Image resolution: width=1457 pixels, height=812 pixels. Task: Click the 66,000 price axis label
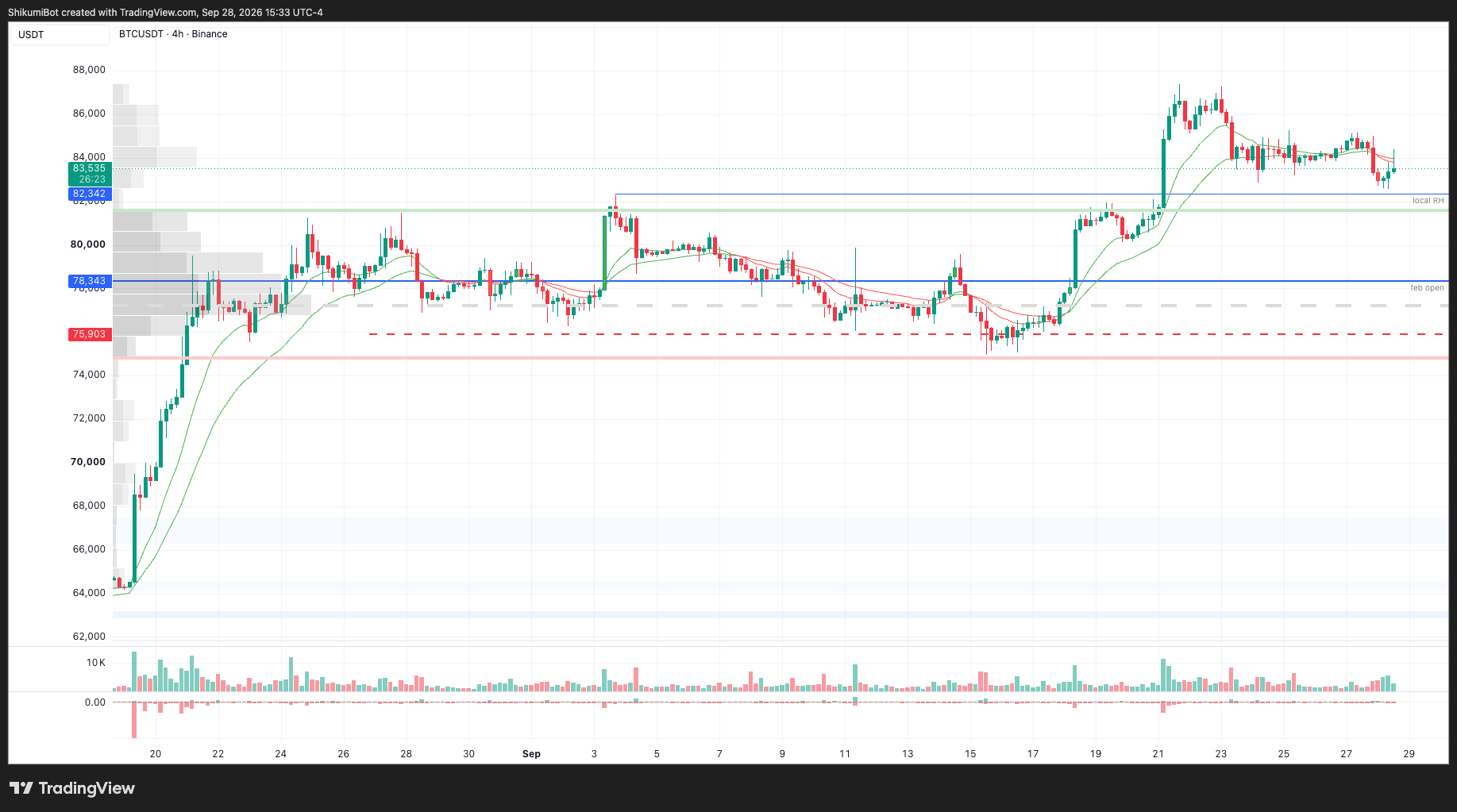click(x=89, y=549)
